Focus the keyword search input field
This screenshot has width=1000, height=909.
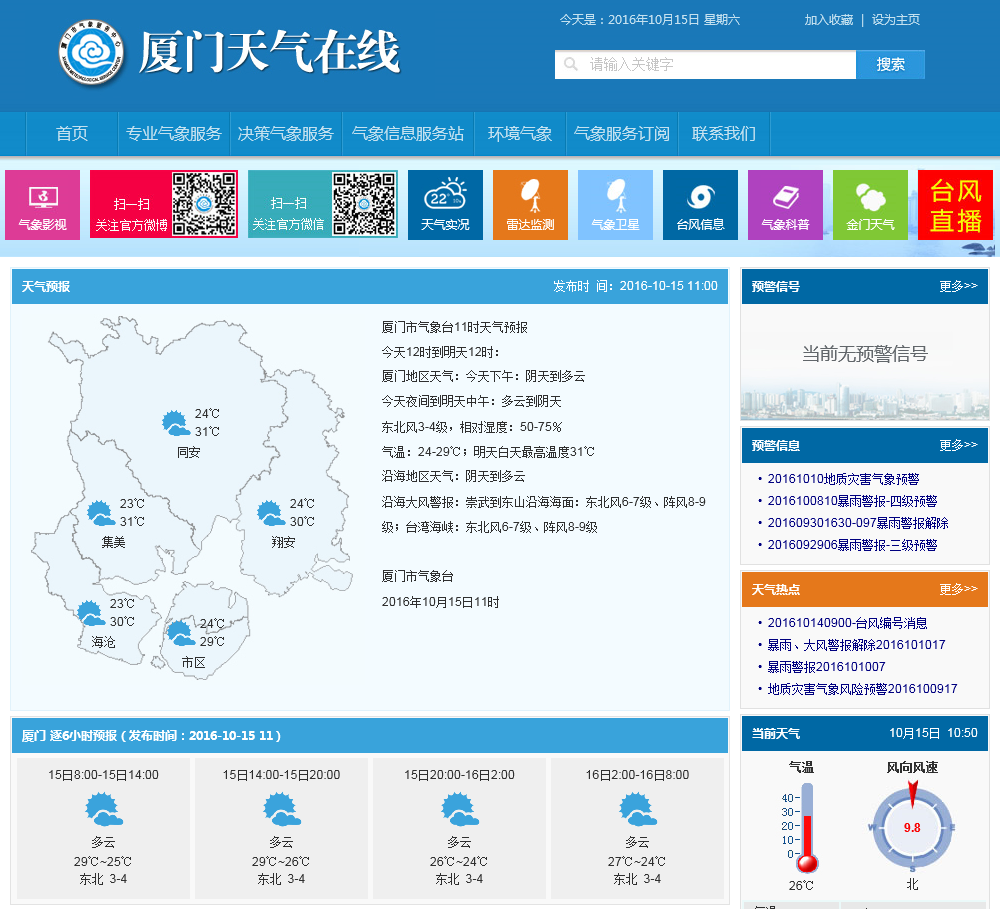705,64
